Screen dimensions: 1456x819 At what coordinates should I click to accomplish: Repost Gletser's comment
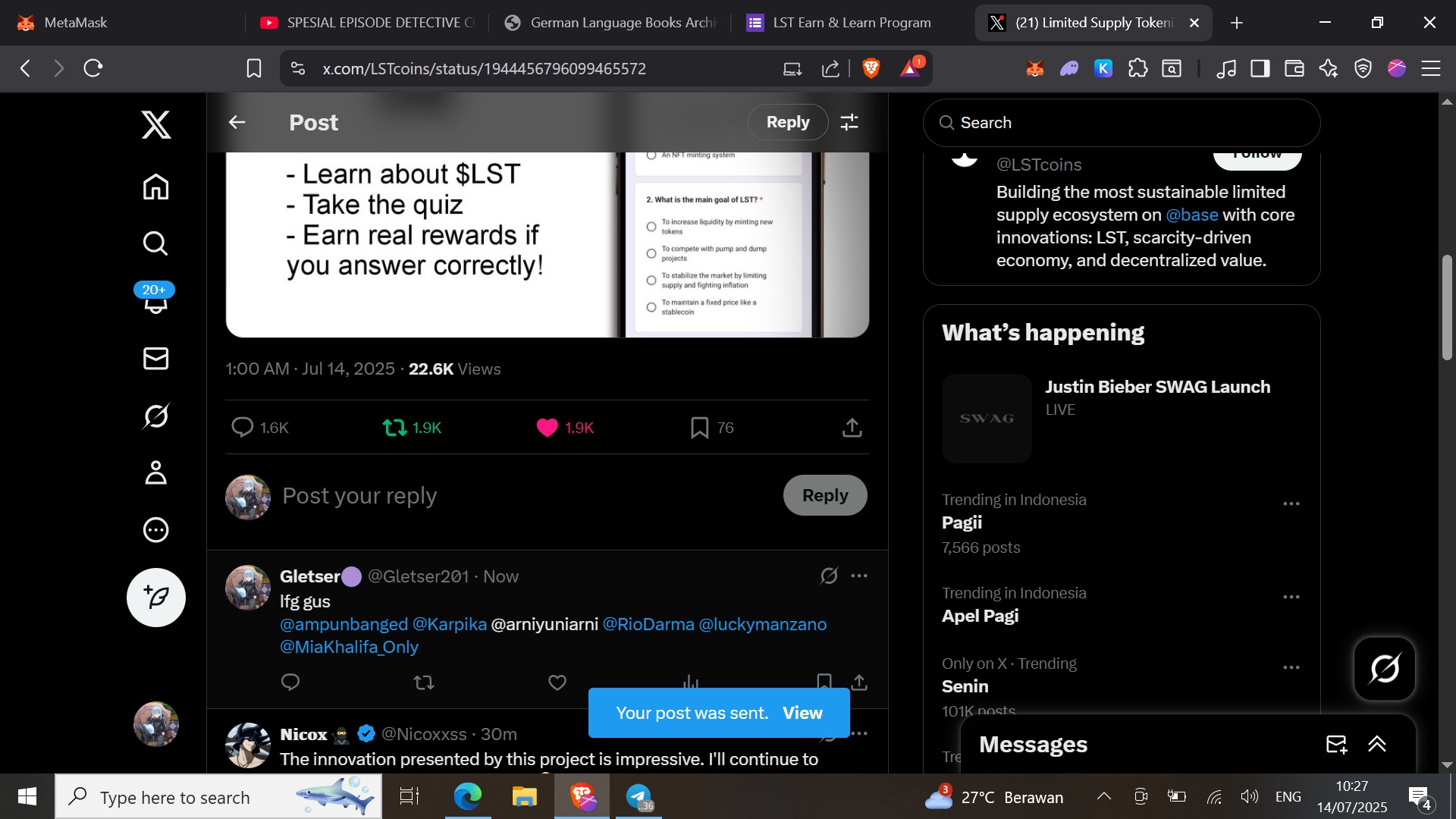(424, 682)
